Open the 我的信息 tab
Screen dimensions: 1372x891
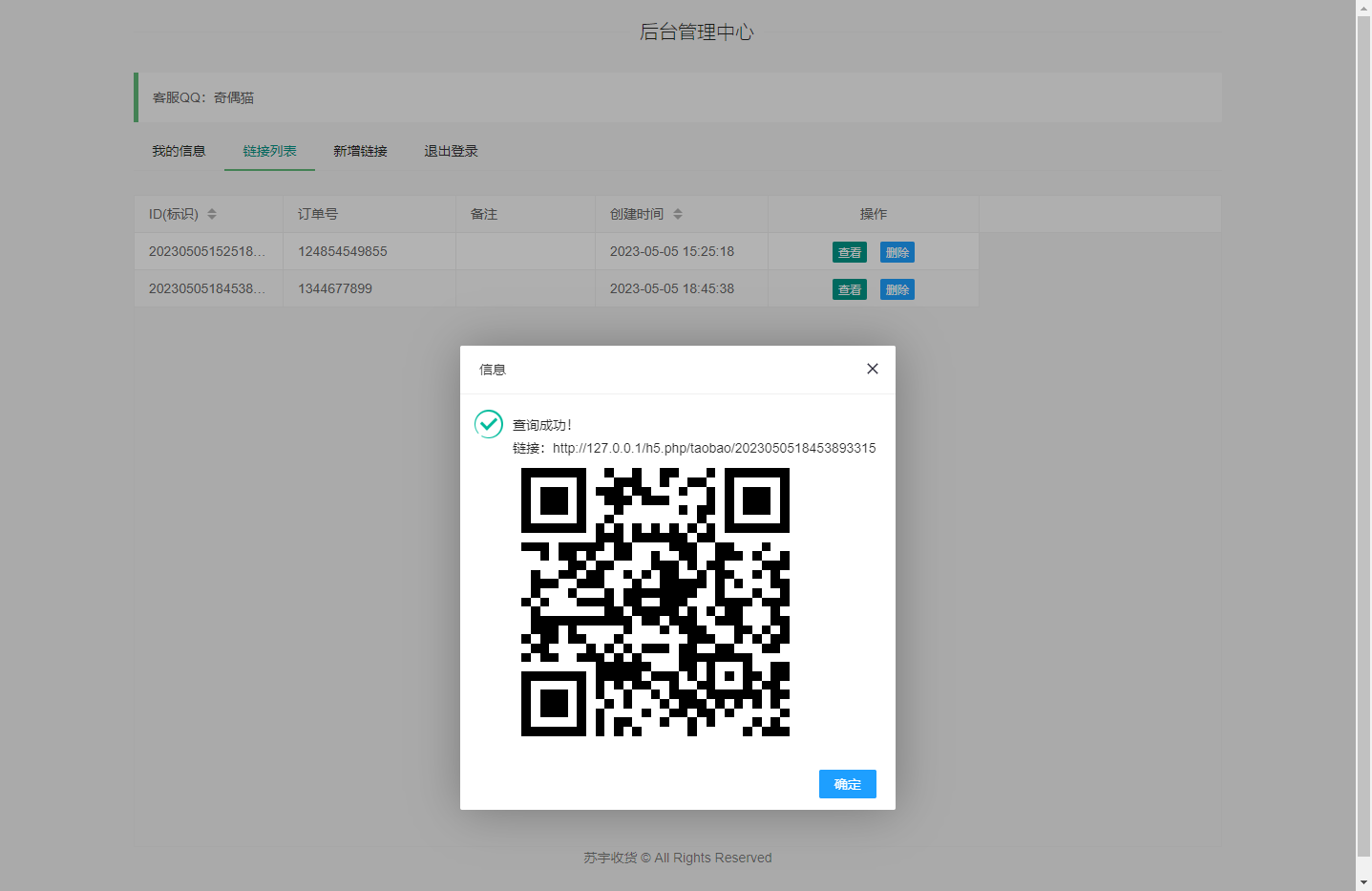click(179, 151)
